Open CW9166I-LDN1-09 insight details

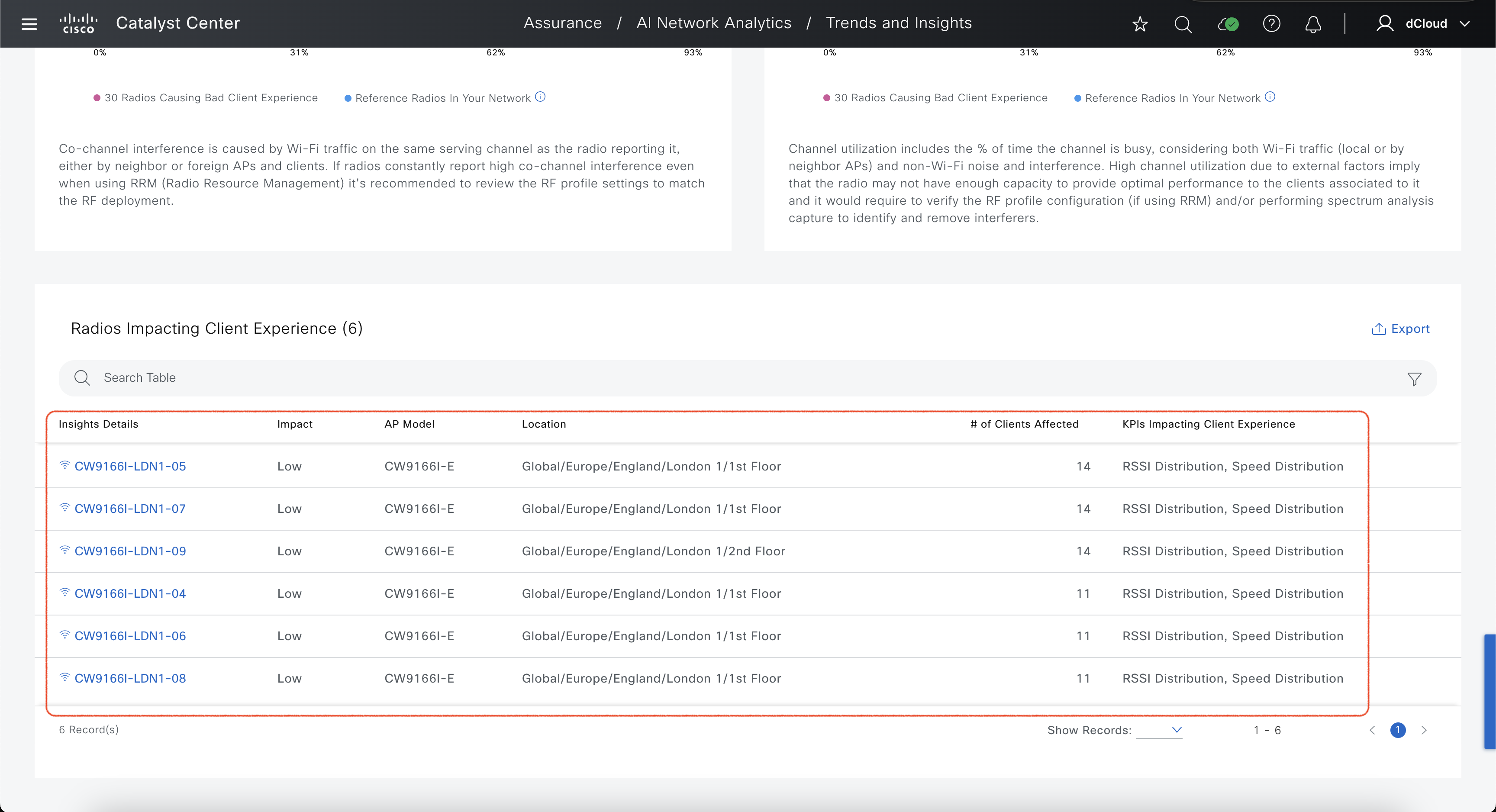tap(130, 551)
